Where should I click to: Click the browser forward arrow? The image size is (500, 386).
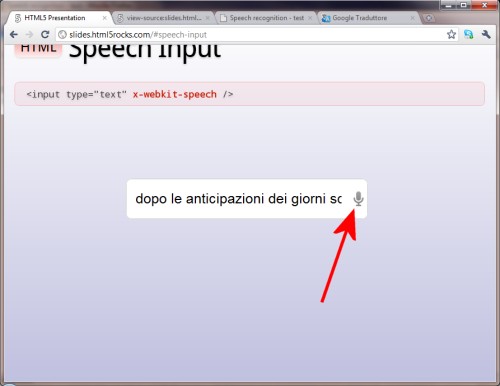(x=29, y=34)
